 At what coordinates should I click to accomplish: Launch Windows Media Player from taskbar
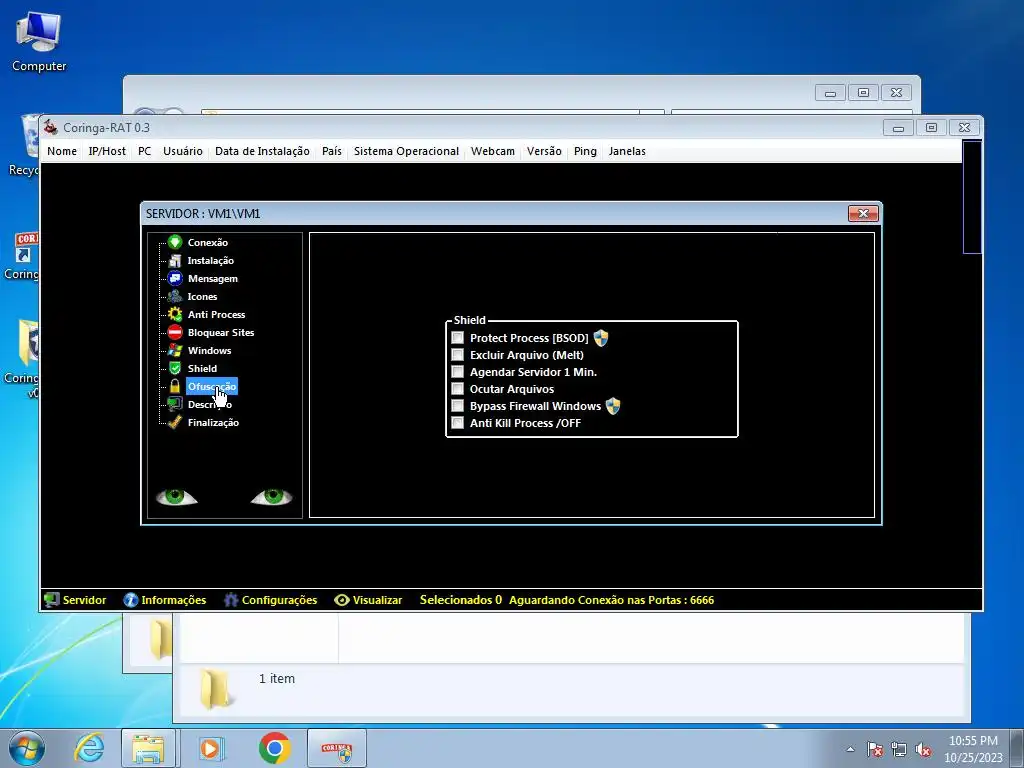point(211,748)
